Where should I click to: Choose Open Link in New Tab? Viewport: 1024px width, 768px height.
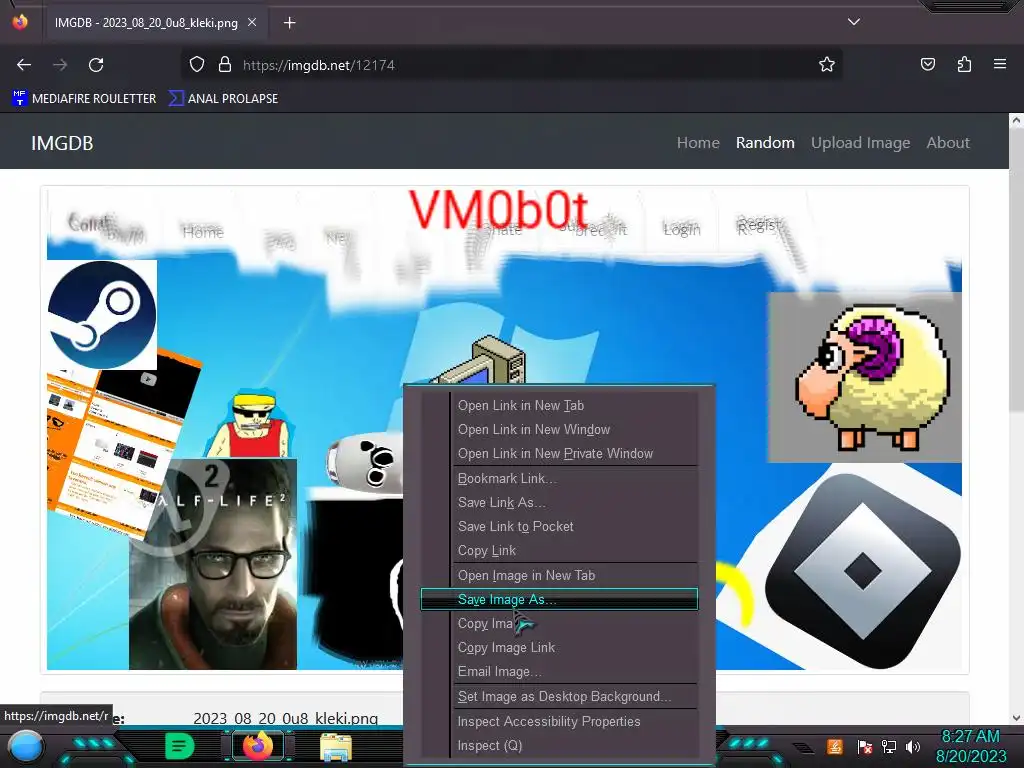(559, 406)
